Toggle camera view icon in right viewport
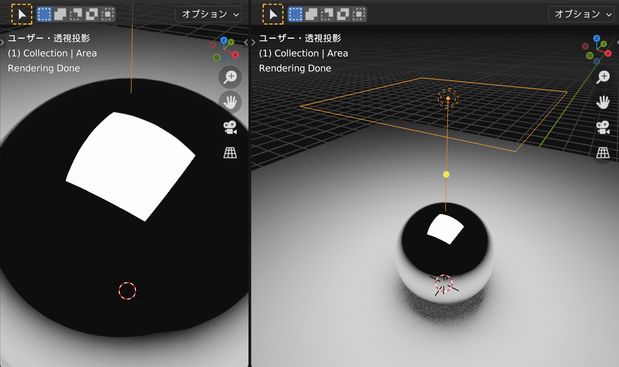 603,127
